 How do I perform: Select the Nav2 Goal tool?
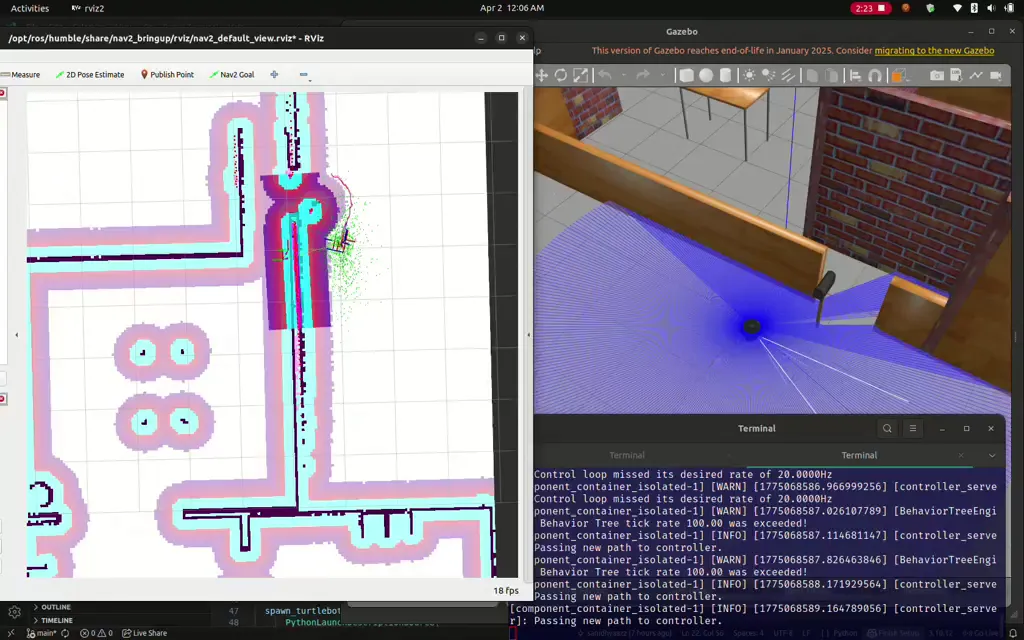pos(232,74)
